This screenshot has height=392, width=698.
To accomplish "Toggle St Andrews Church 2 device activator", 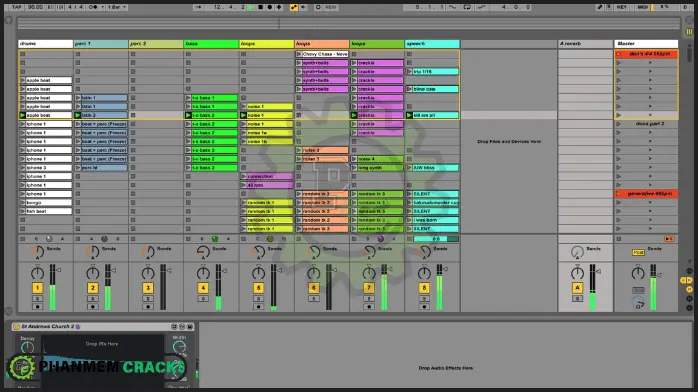I will pos(16,327).
